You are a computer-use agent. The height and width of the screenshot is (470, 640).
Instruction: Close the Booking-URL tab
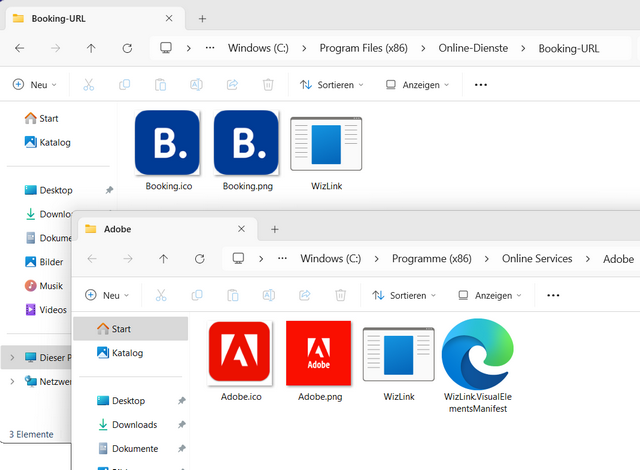[169, 18]
